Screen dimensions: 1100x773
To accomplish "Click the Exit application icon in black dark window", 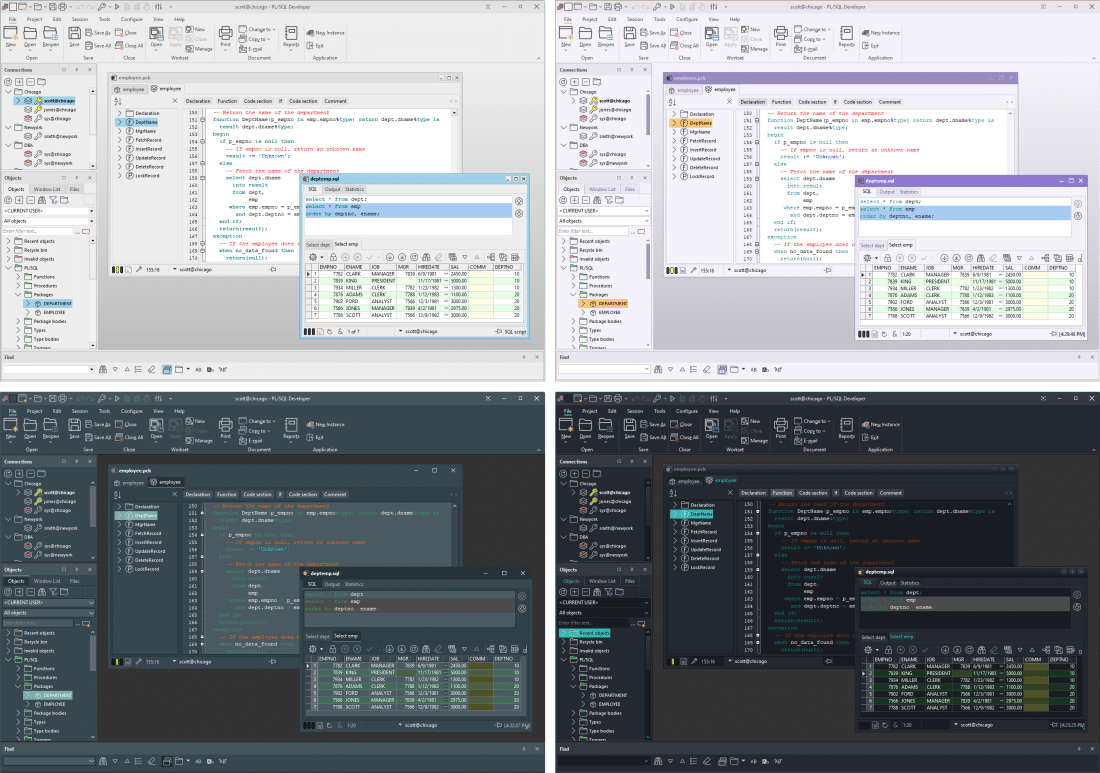I will coord(865,437).
